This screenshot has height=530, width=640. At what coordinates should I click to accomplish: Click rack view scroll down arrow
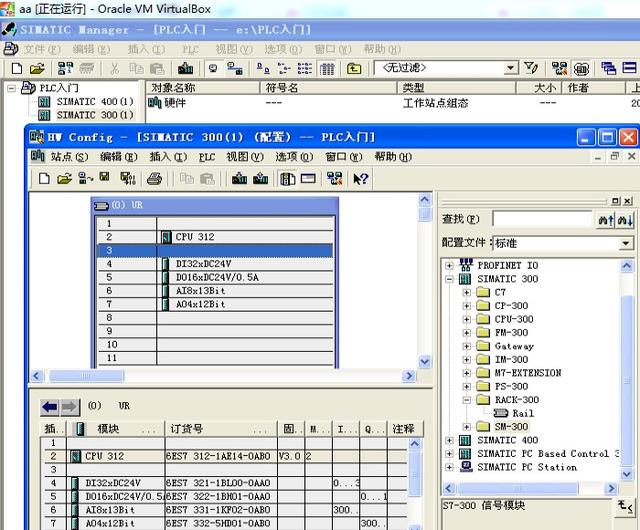point(424,362)
